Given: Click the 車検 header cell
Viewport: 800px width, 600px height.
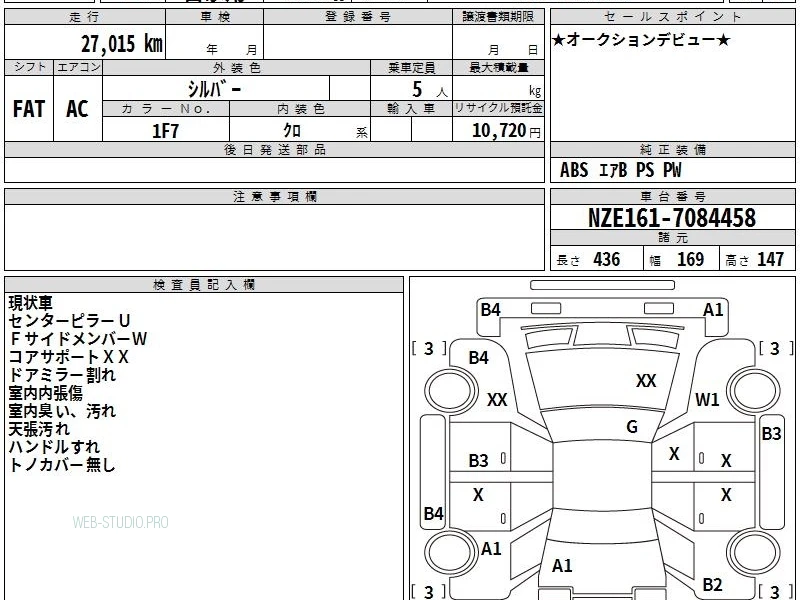Looking at the screenshot, I should pyautogui.click(x=215, y=17).
